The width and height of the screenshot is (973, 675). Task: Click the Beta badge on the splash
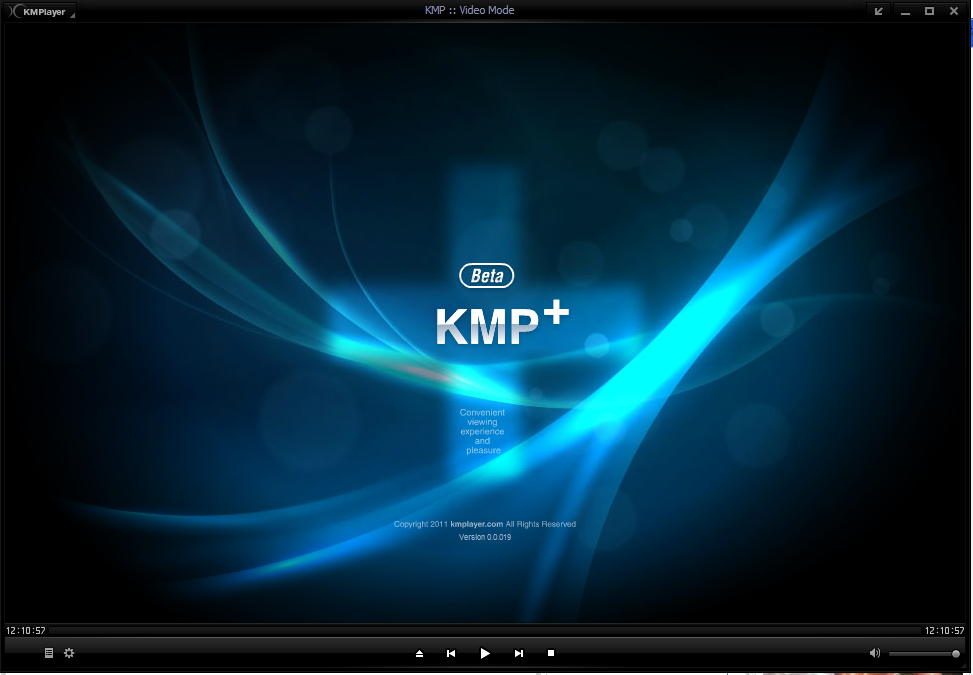[486, 275]
